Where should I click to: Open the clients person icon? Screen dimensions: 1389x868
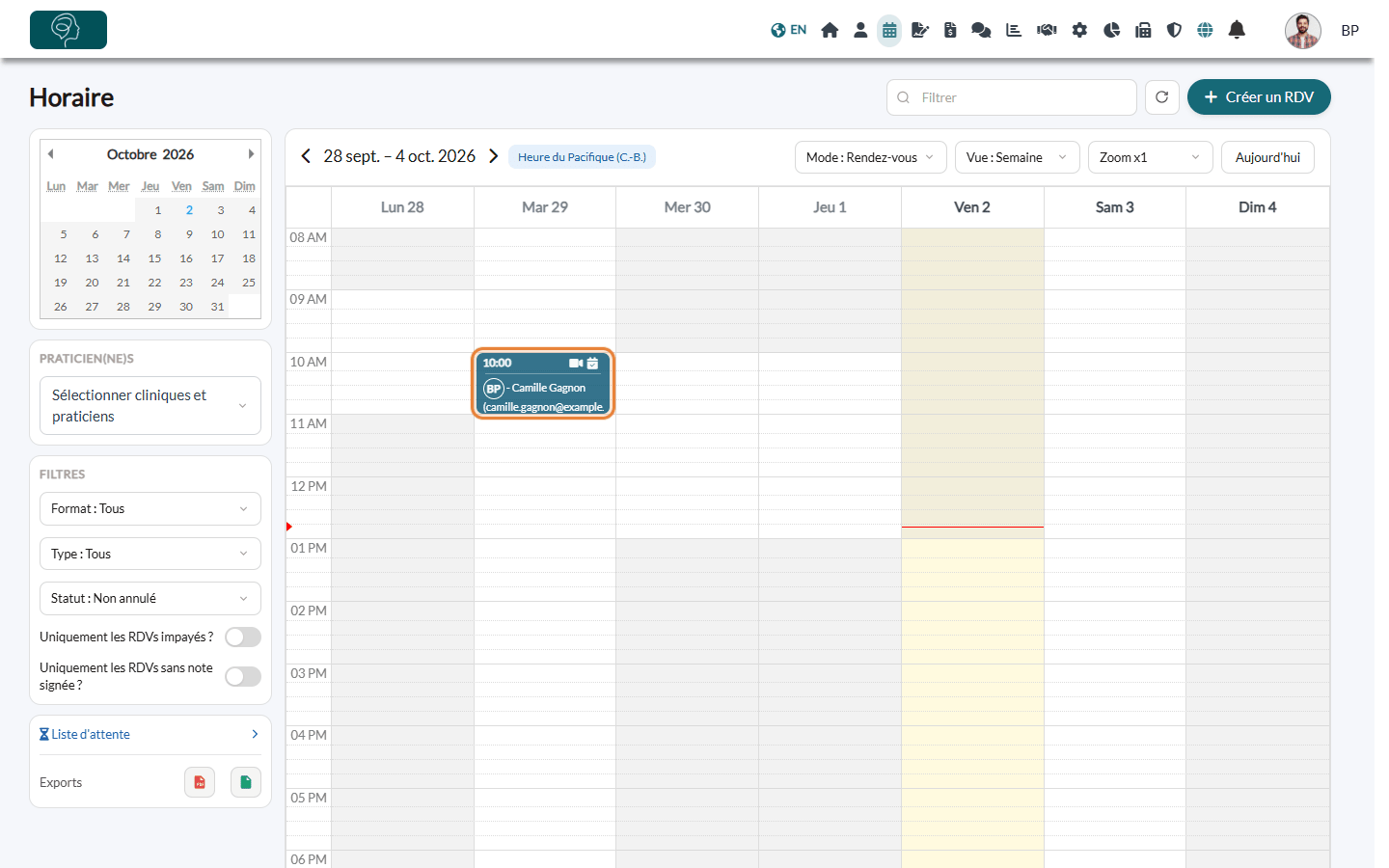click(x=860, y=30)
